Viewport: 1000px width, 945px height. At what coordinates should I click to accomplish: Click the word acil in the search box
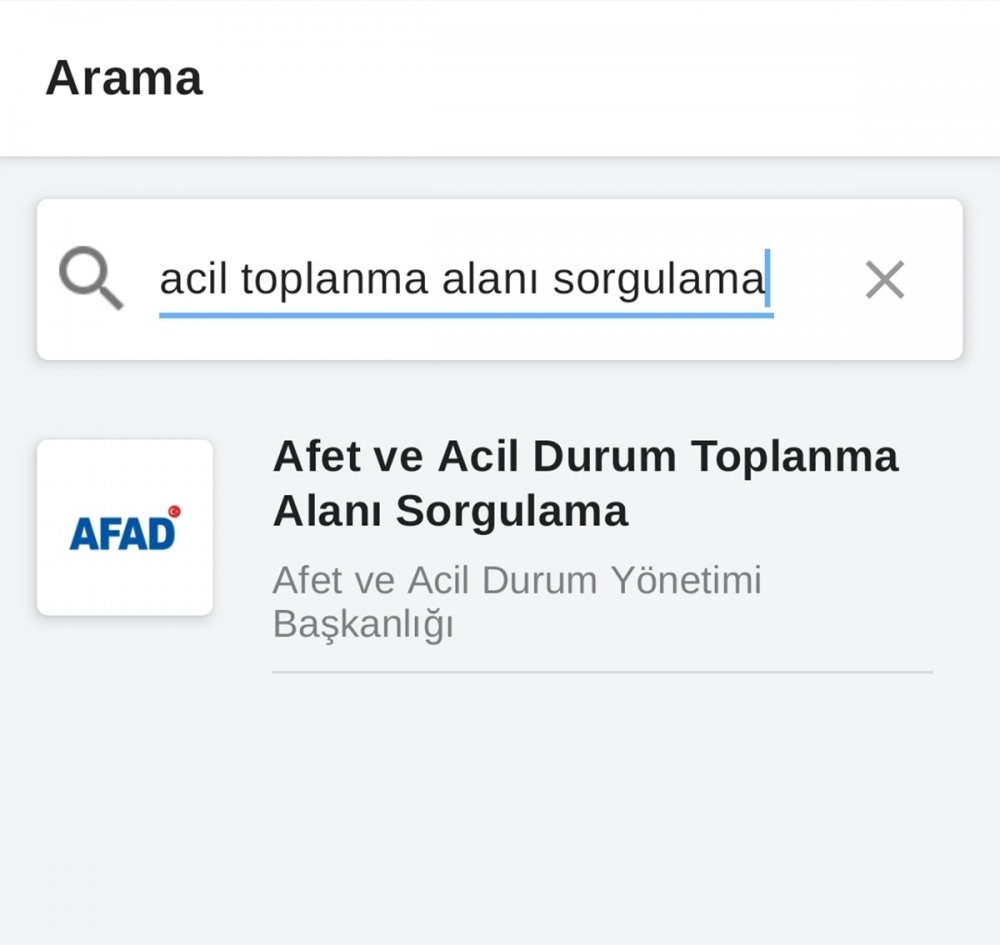point(195,280)
